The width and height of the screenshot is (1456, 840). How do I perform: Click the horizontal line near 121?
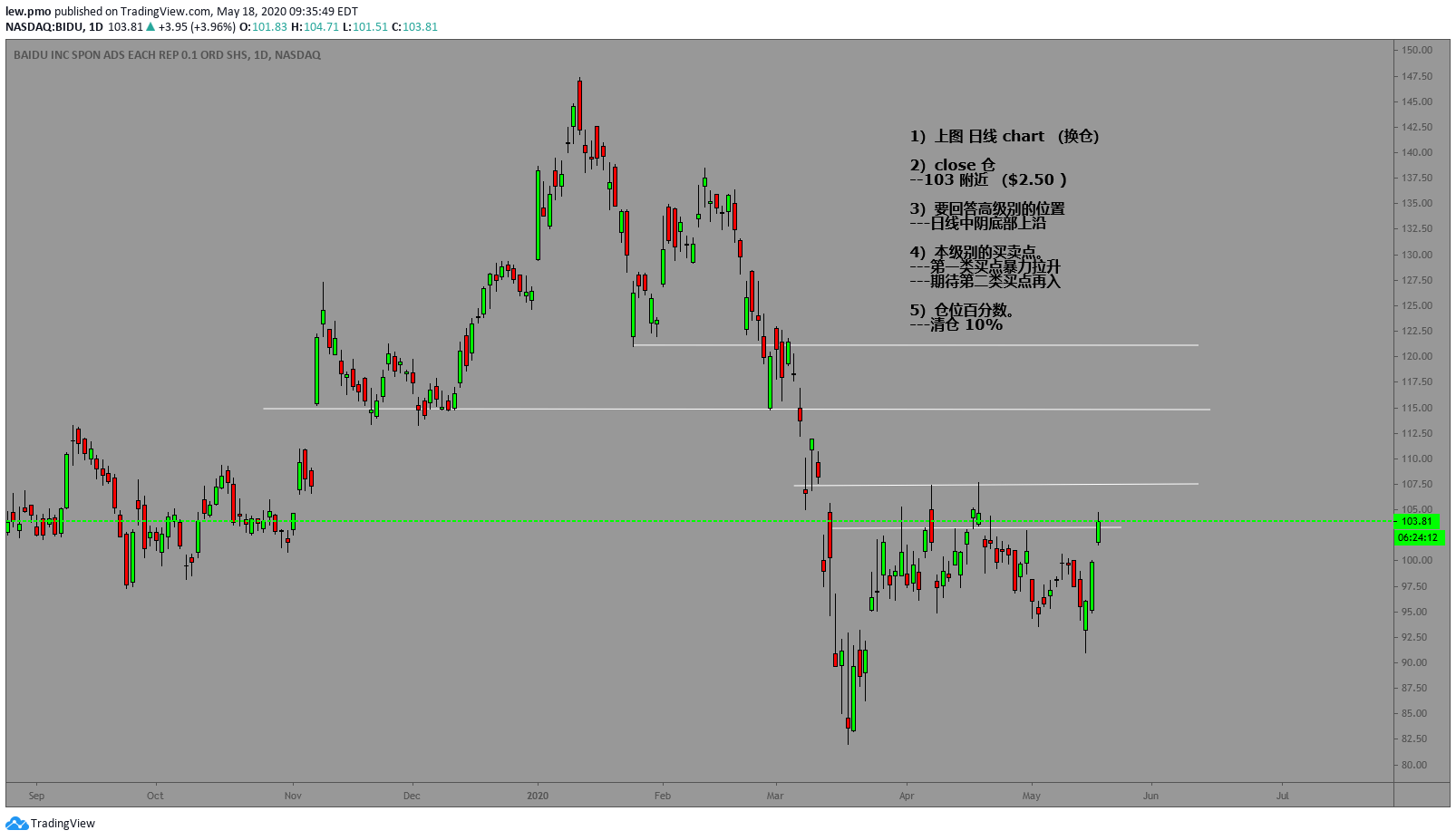916,345
